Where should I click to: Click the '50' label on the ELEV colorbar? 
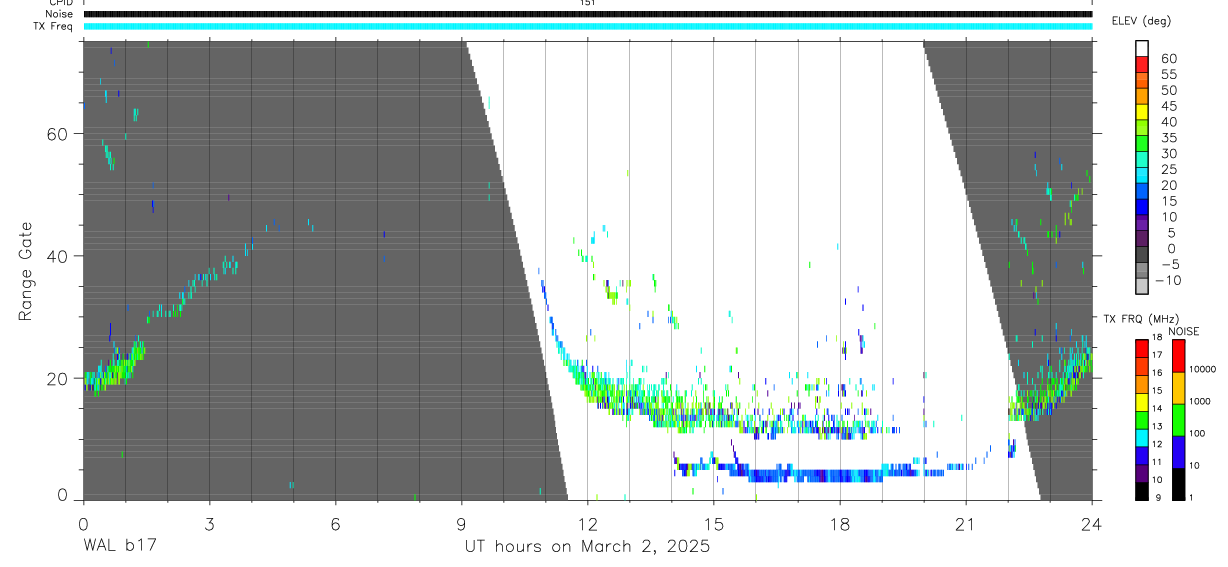[1169, 90]
